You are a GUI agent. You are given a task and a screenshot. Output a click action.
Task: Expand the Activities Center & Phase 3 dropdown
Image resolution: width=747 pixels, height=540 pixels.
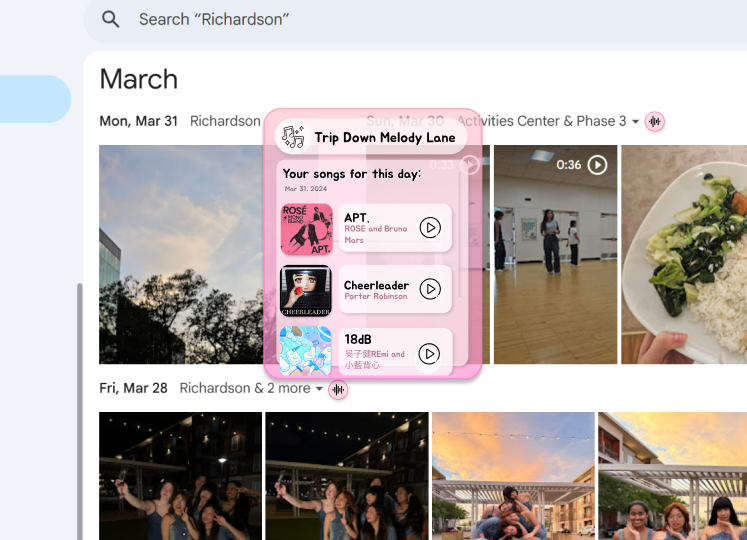pyautogui.click(x=635, y=122)
